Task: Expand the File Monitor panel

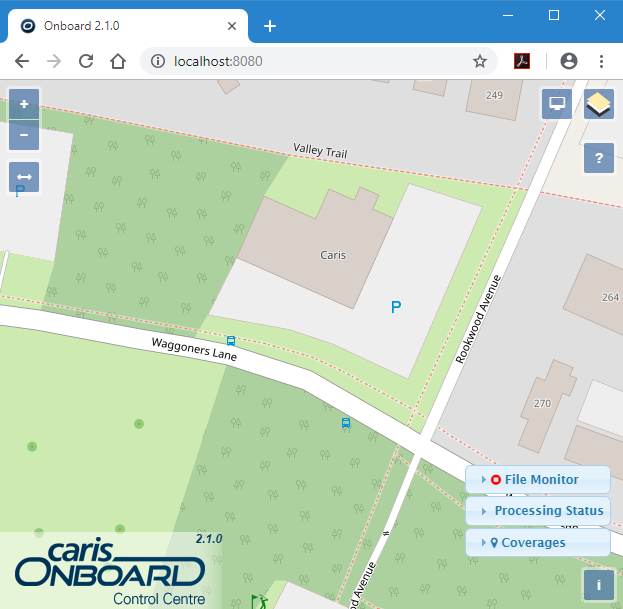Action: tap(538, 480)
